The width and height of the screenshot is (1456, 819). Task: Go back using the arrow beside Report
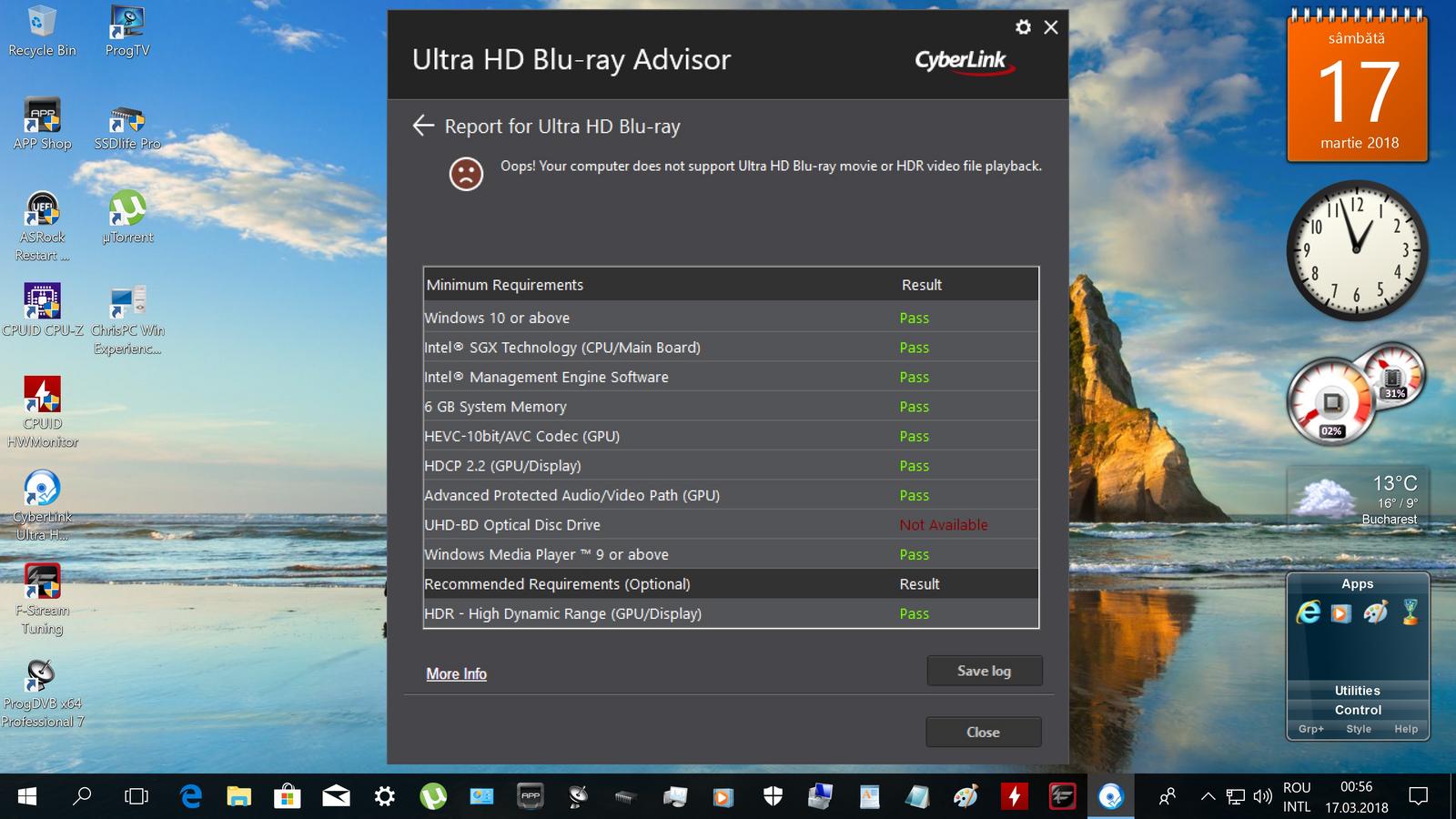point(423,126)
